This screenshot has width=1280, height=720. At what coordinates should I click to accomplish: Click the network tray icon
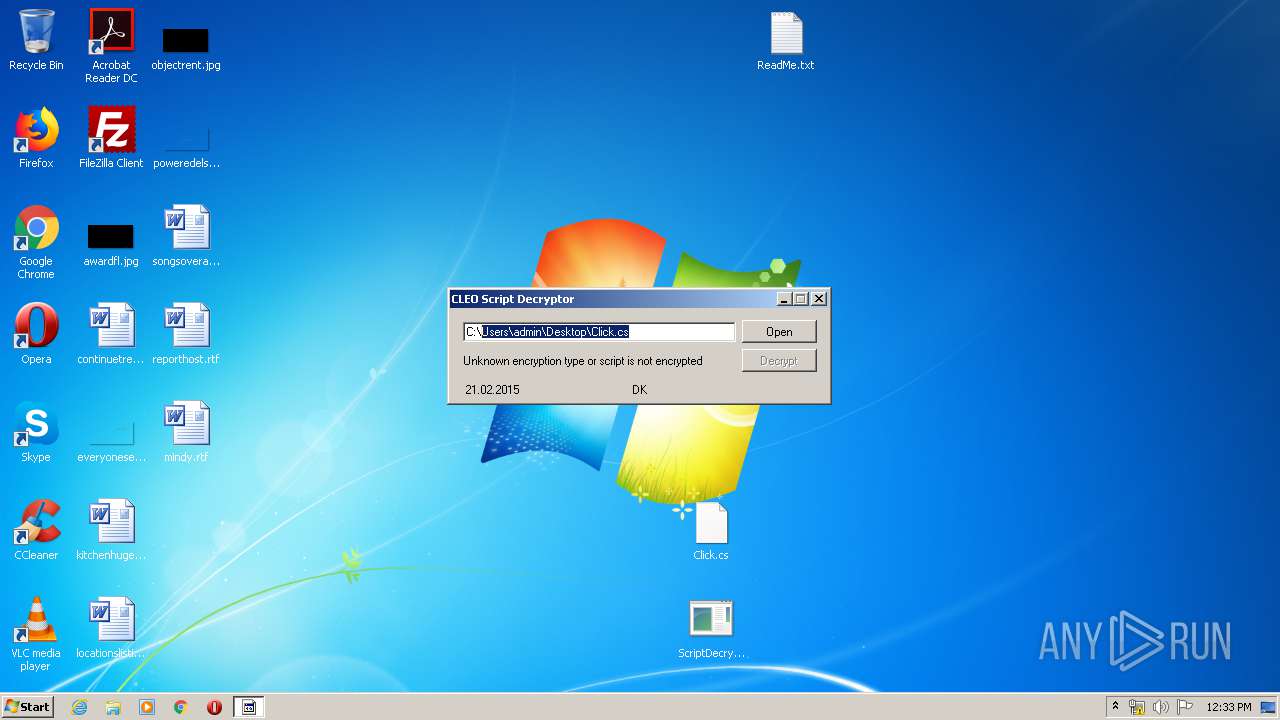pyautogui.click(x=1137, y=707)
